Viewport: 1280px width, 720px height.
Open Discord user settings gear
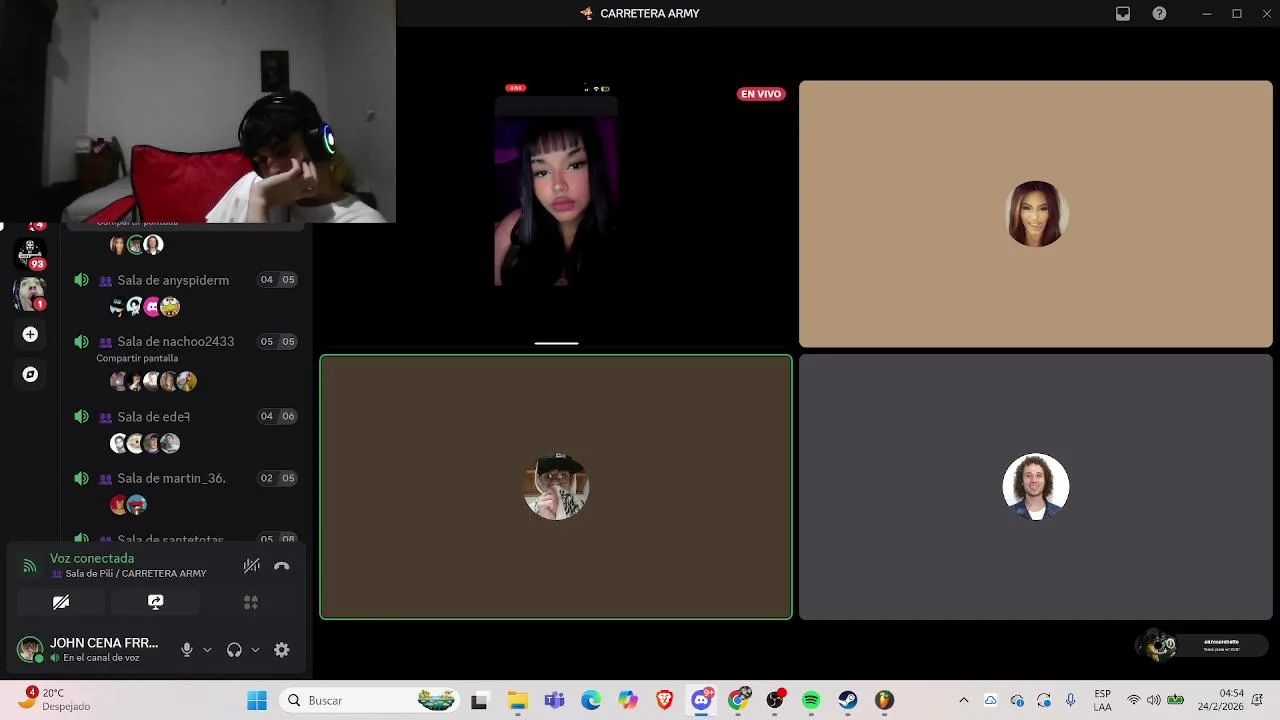[282, 650]
